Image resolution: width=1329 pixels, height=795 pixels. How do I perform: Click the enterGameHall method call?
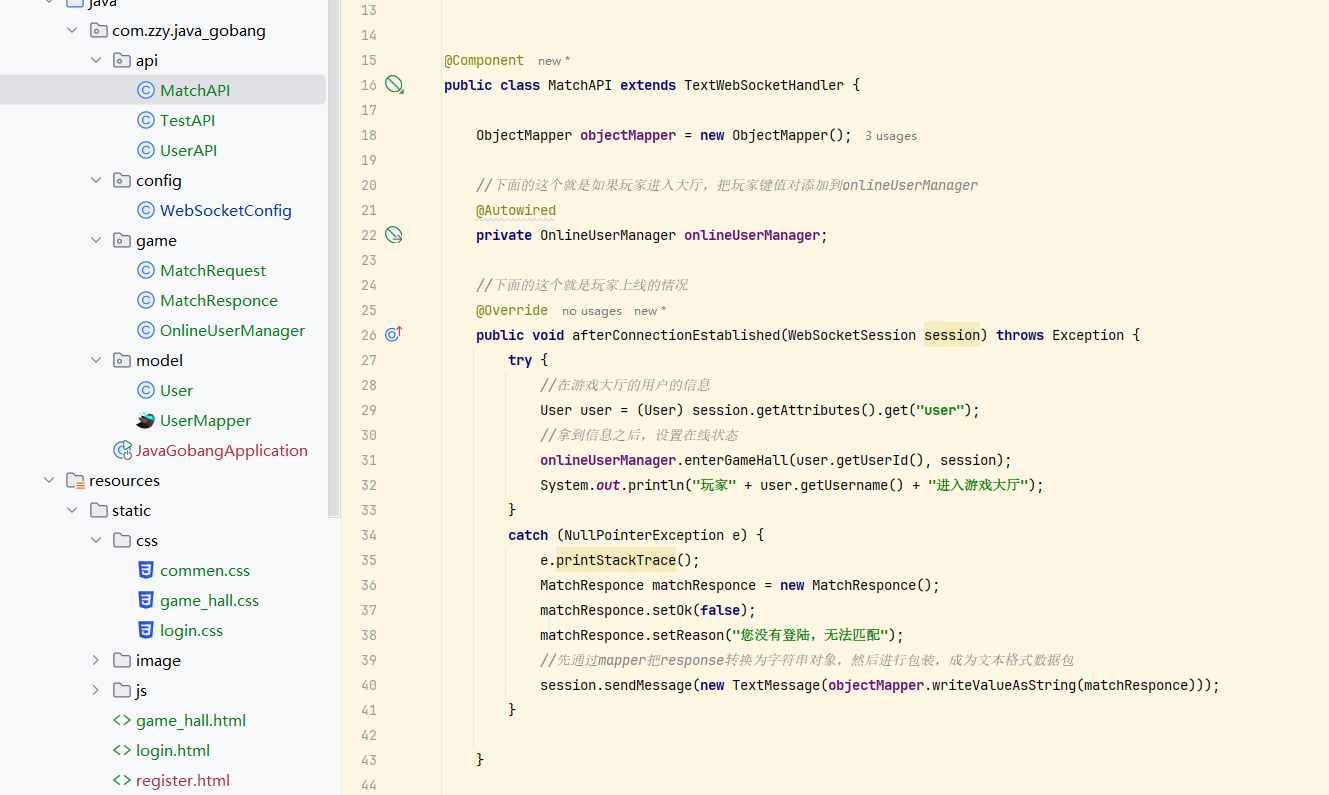[x=732, y=460]
